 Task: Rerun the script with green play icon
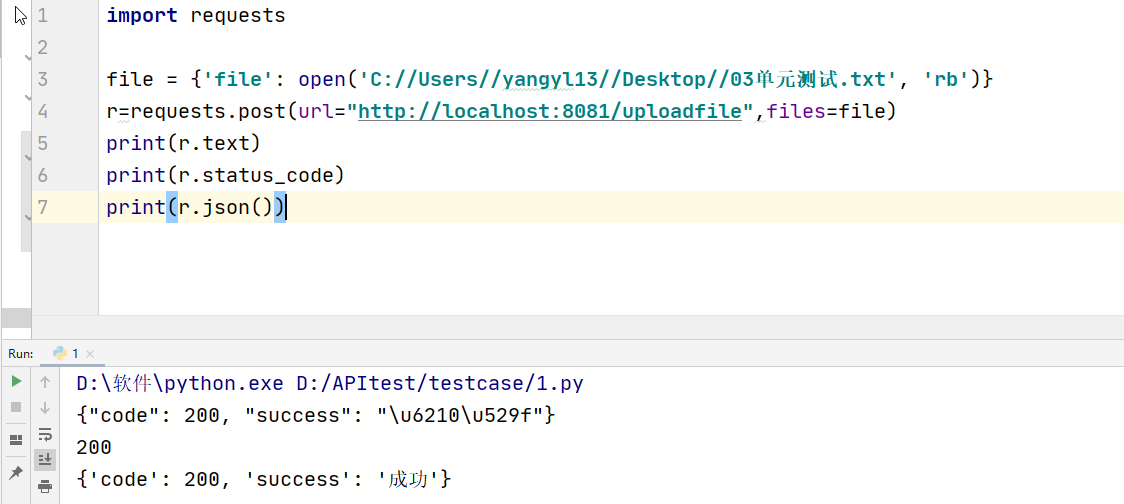16,381
